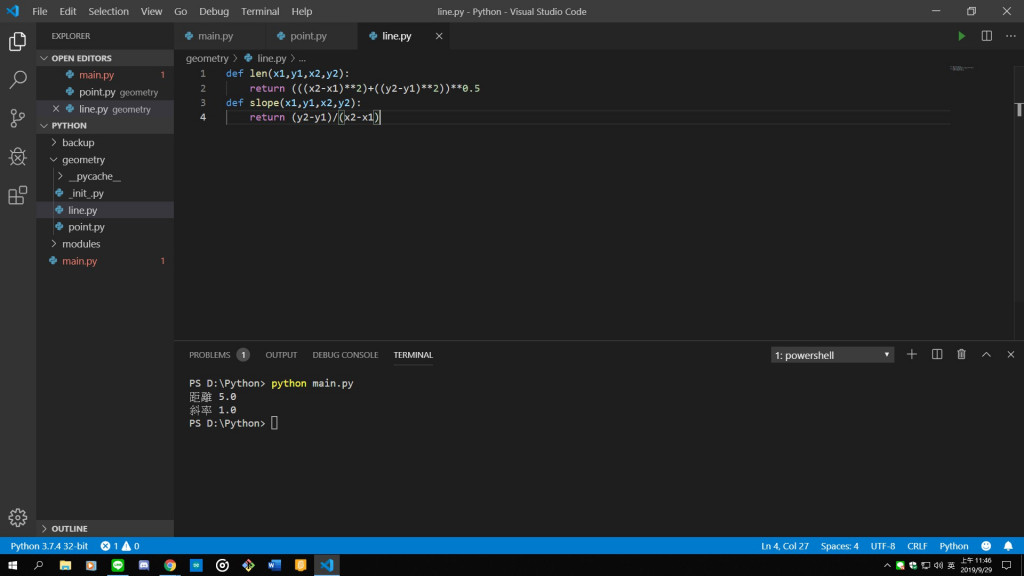The width and height of the screenshot is (1024, 576).
Task: Kill terminal using trash icon
Action: (961, 355)
